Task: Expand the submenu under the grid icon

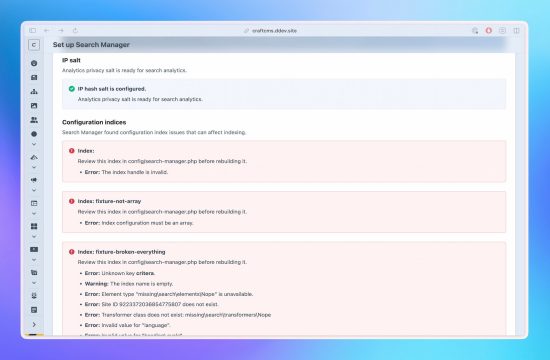Action: [x=34, y=236]
